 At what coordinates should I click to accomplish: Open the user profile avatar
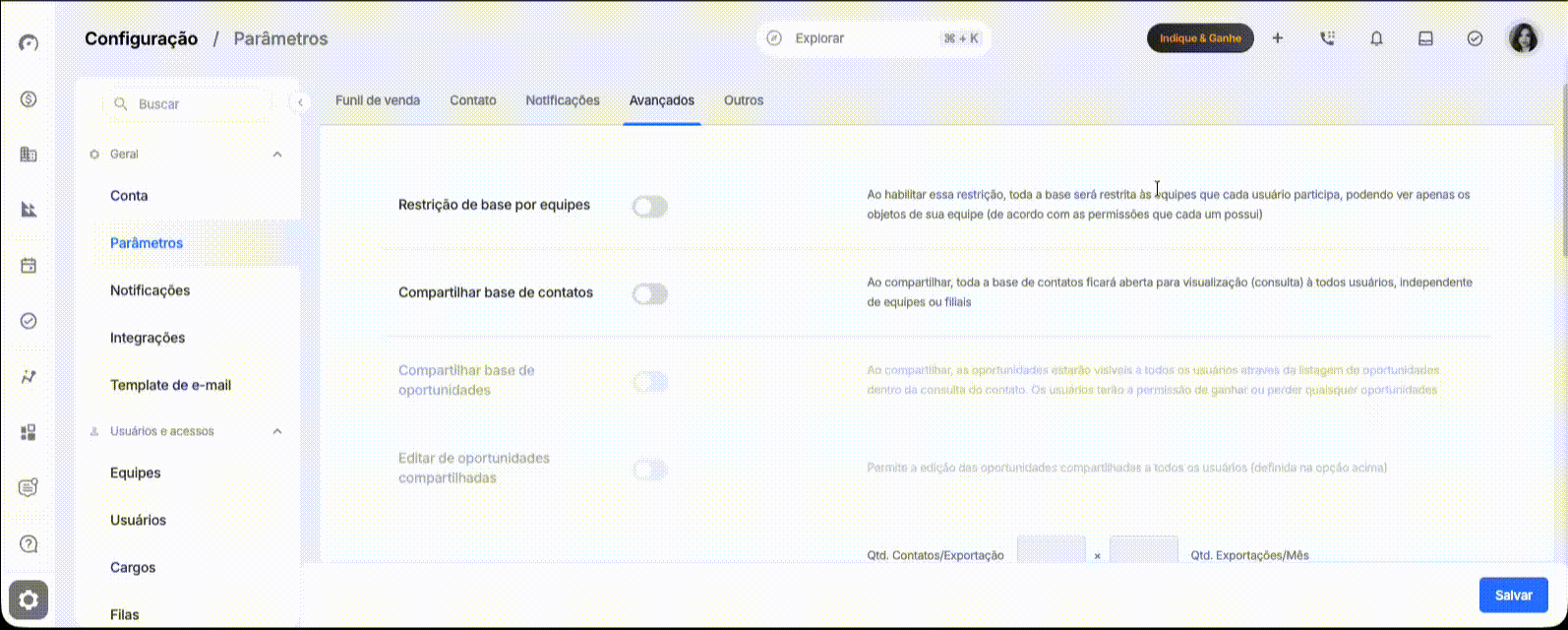[x=1524, y=38]
